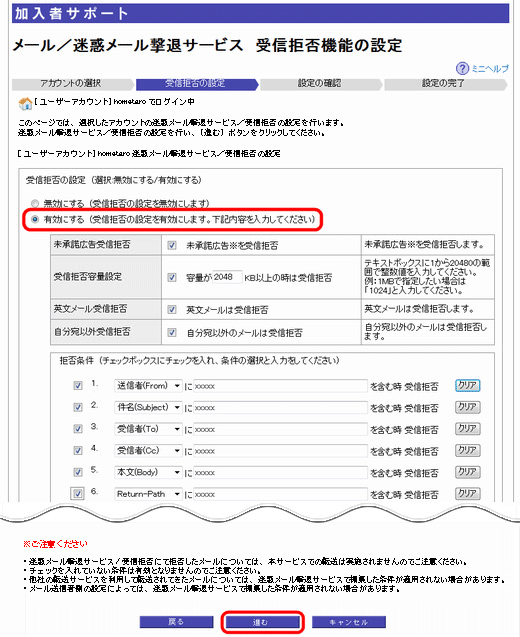Uncheck the 英文メールは受信拒否 checkbox
Viewport: 520px width, 637px height.
click(x=172, y=310)
